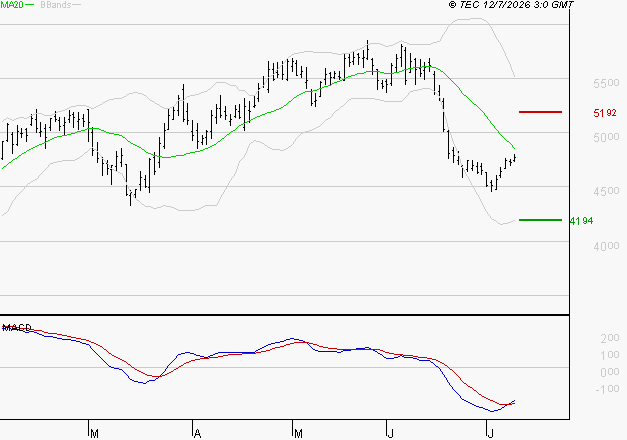627x440 pixels.
Task: Click the first J month marker
Action: (x=391, y=434)
